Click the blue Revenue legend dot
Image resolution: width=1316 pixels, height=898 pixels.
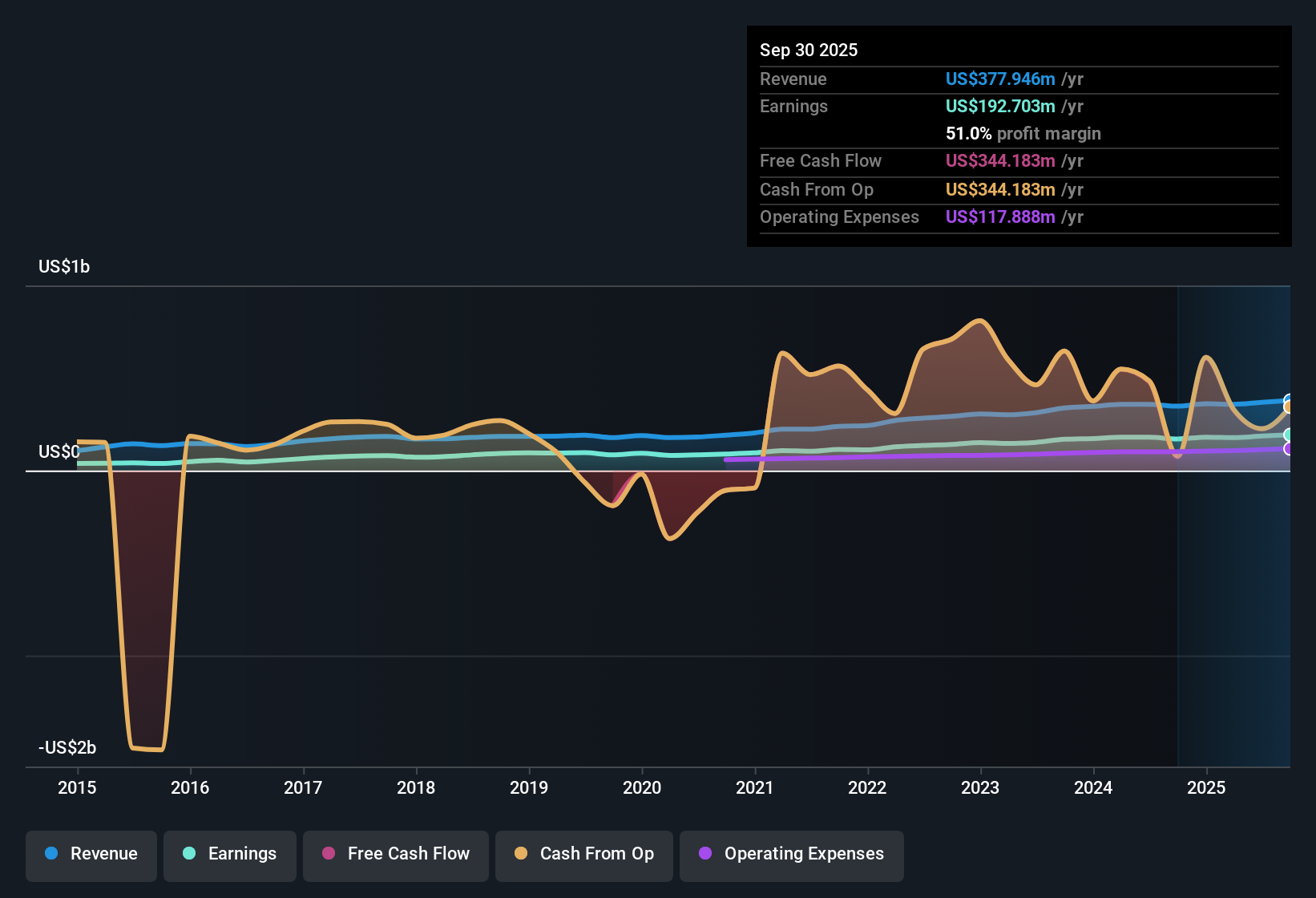click(x=51, y=853)
